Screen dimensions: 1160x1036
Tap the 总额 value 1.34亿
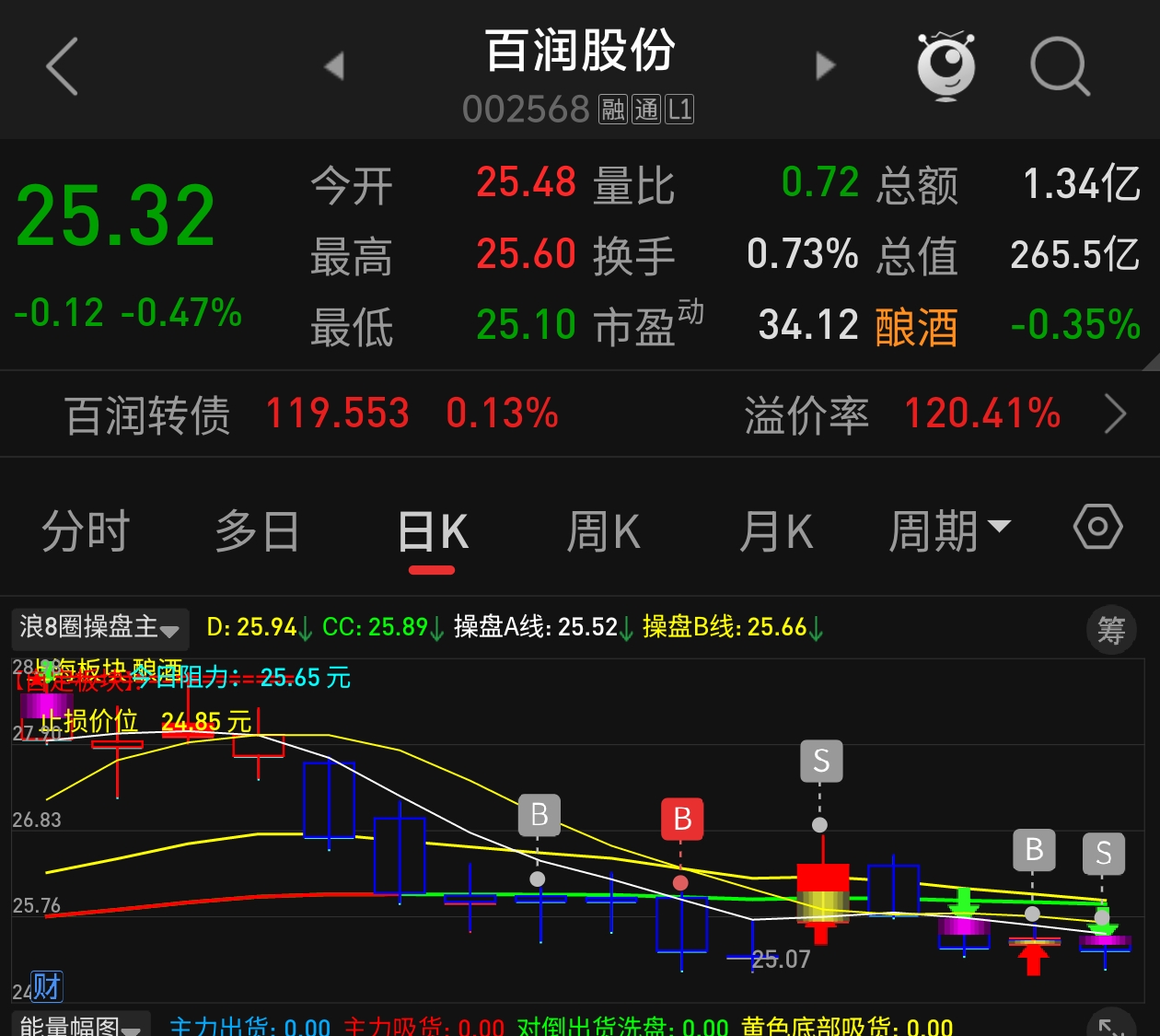coord(1083,183)
